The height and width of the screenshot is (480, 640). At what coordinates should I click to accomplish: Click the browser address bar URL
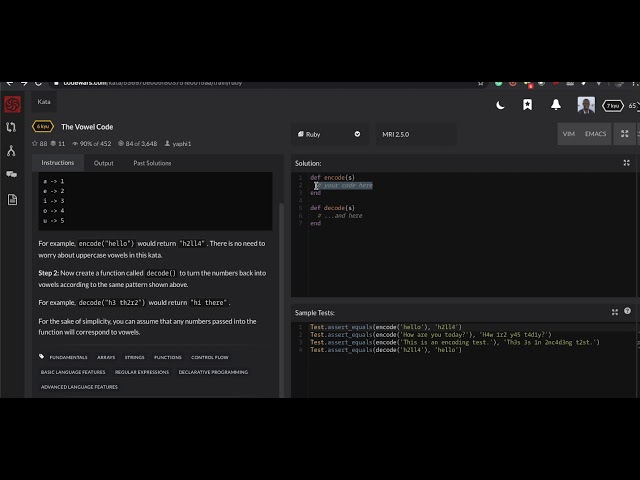pyautogui.click(x=153, y=83)
